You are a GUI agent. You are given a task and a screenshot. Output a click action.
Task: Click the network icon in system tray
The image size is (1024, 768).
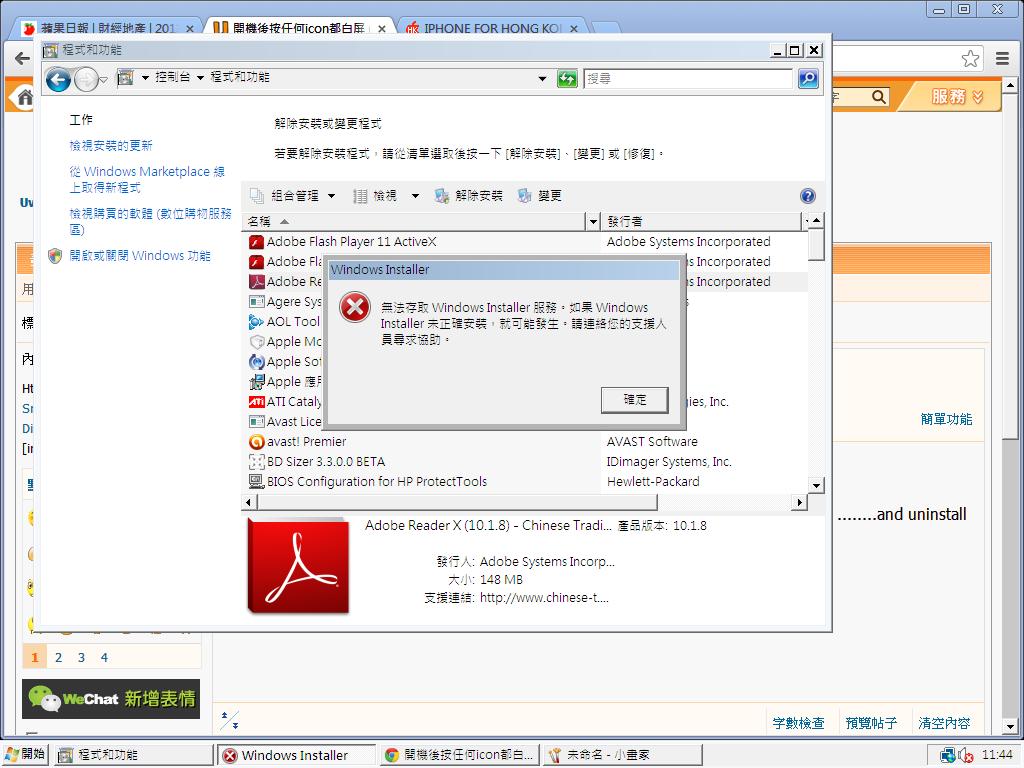point(948,756)
